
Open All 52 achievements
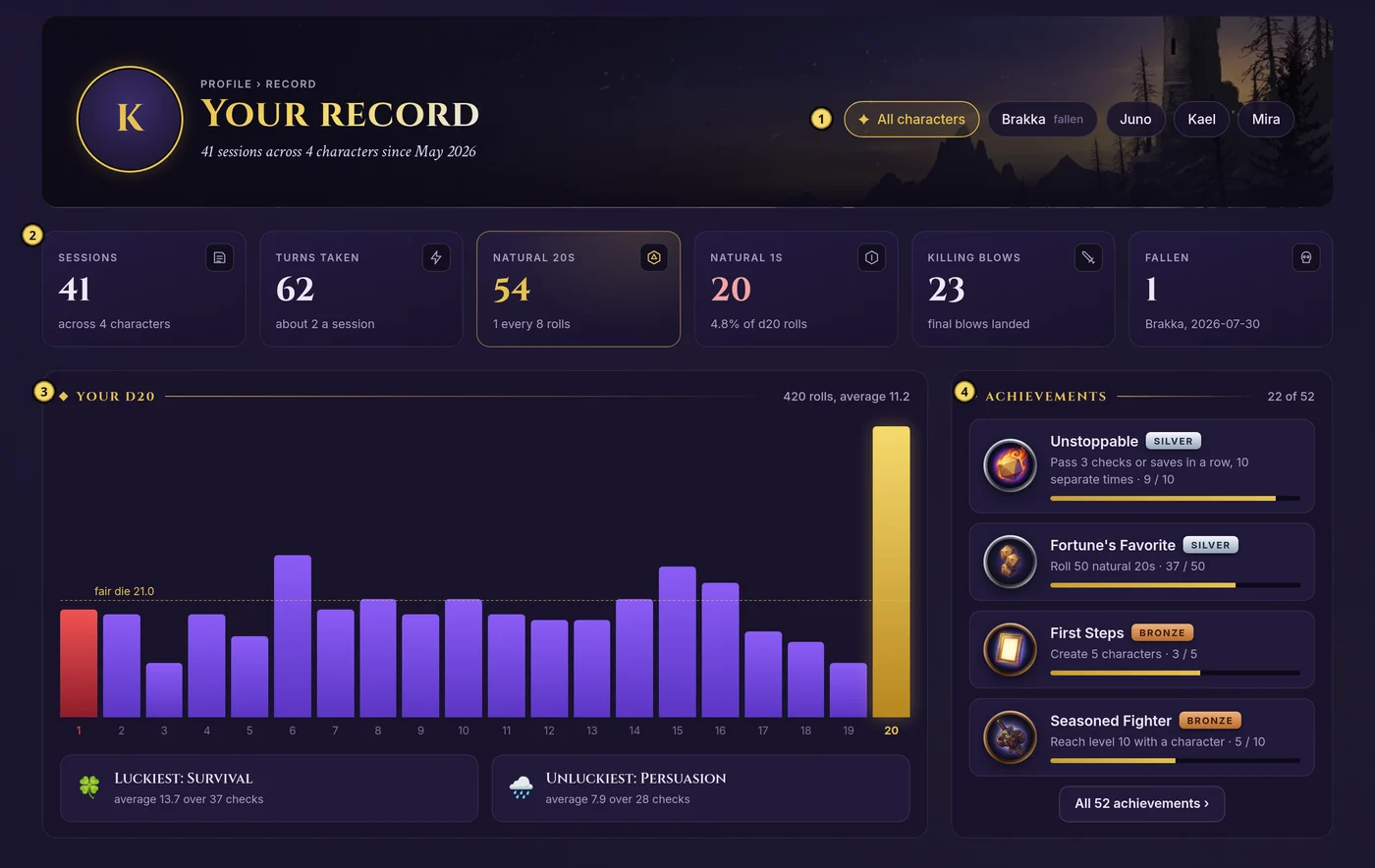coord(1141,803)
